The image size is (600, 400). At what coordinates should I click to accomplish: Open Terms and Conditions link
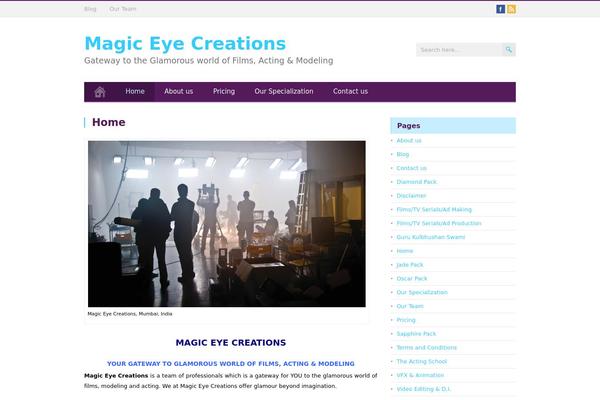[x=427, y=347]
